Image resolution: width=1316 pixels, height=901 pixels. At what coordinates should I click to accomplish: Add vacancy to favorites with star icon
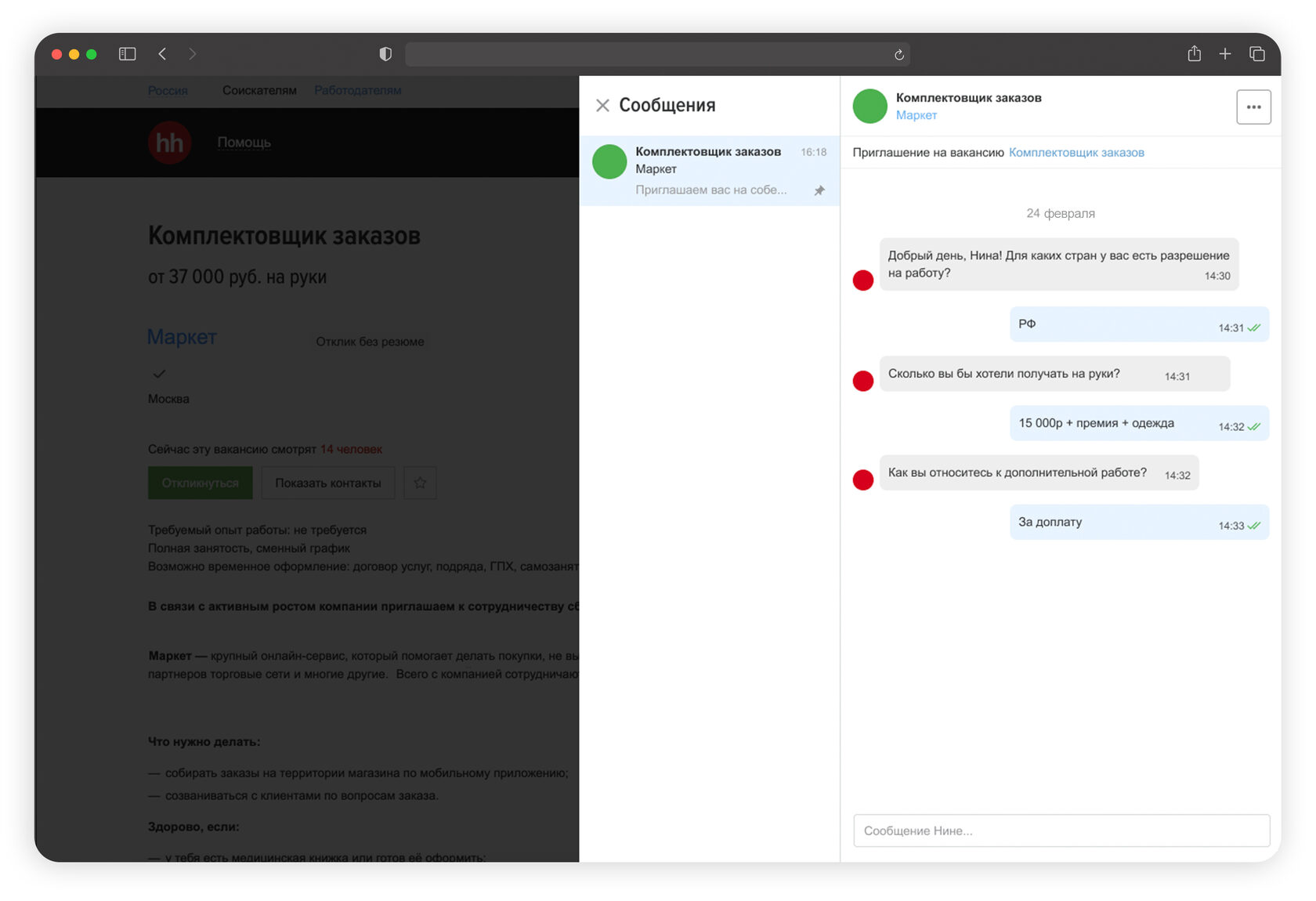tap(420, 483)
